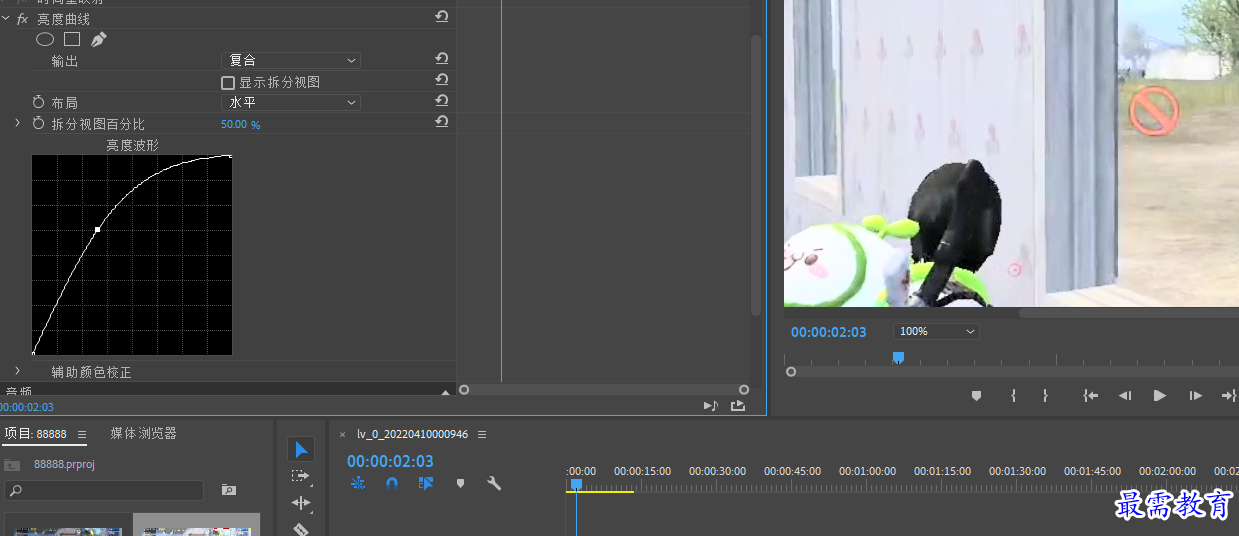Toggle animation stopwatch for 拆分视图百分比

coord(39,124)
